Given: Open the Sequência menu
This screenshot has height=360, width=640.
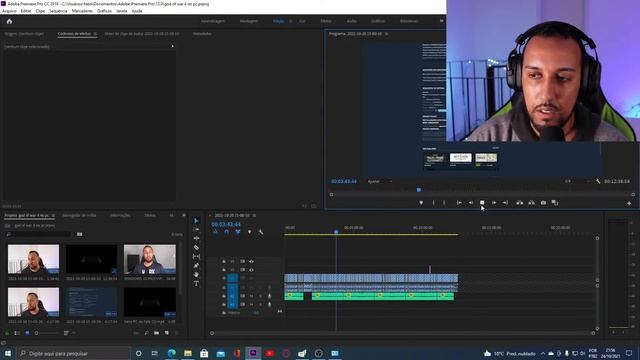Looking at the screenshot, I should pos(58,11).
